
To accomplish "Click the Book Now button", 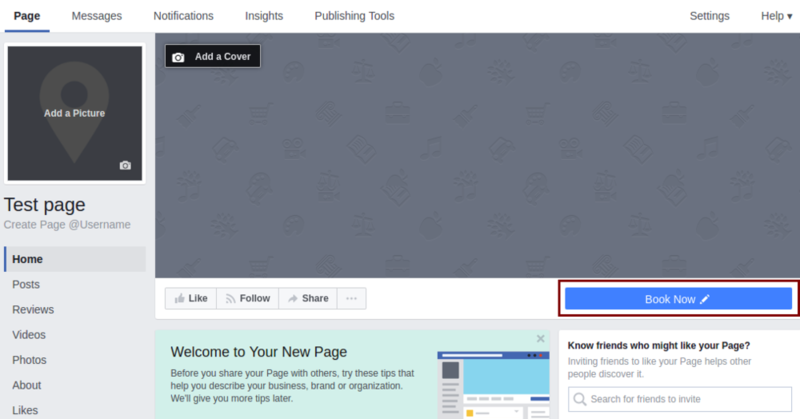I will point(678,299).
